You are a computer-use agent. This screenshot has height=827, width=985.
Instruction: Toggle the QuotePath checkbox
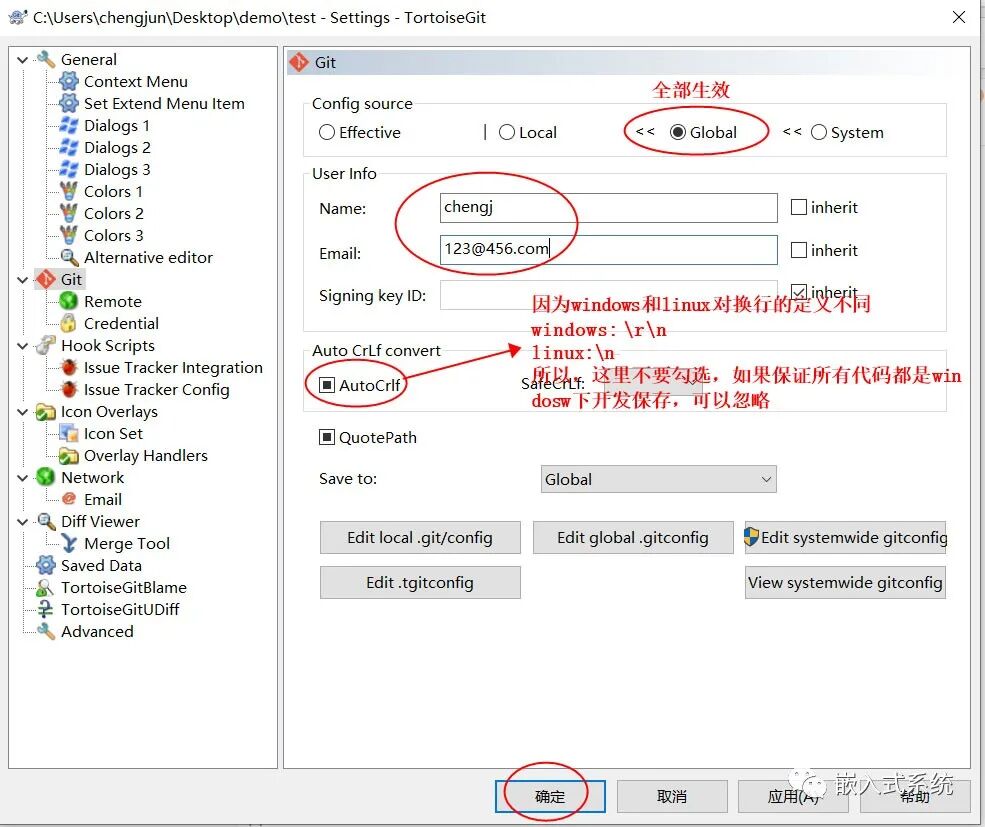(x=327, y=437)
